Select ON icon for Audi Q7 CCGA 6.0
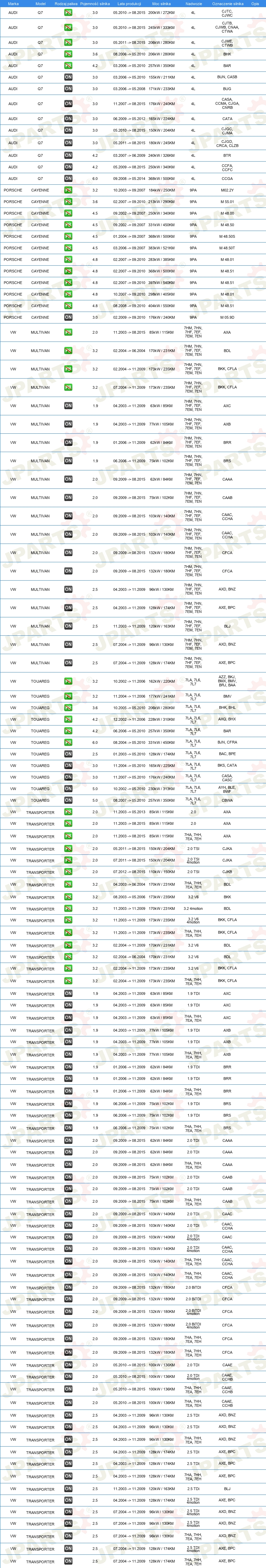Viewport: 266px width, 1568px height. [x=68, y=178]
